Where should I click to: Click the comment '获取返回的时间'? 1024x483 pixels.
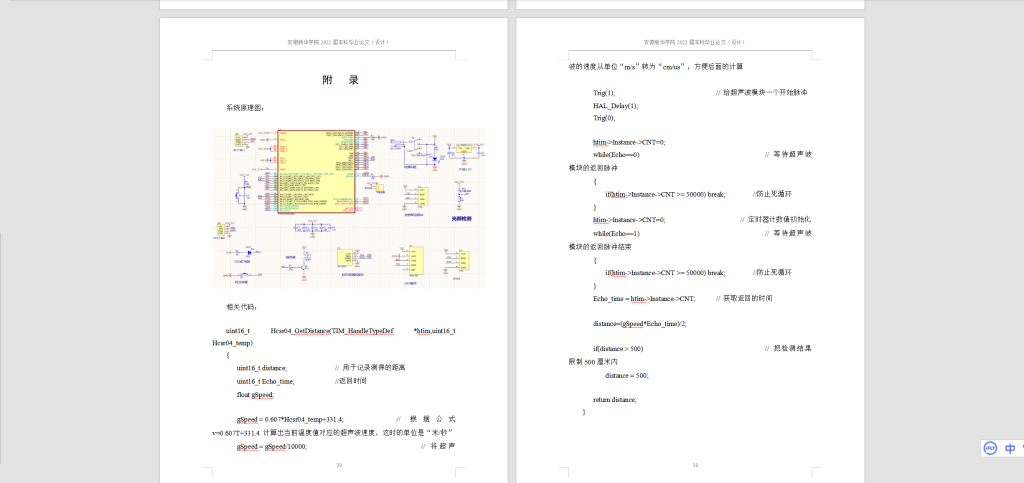coord(748,298)
